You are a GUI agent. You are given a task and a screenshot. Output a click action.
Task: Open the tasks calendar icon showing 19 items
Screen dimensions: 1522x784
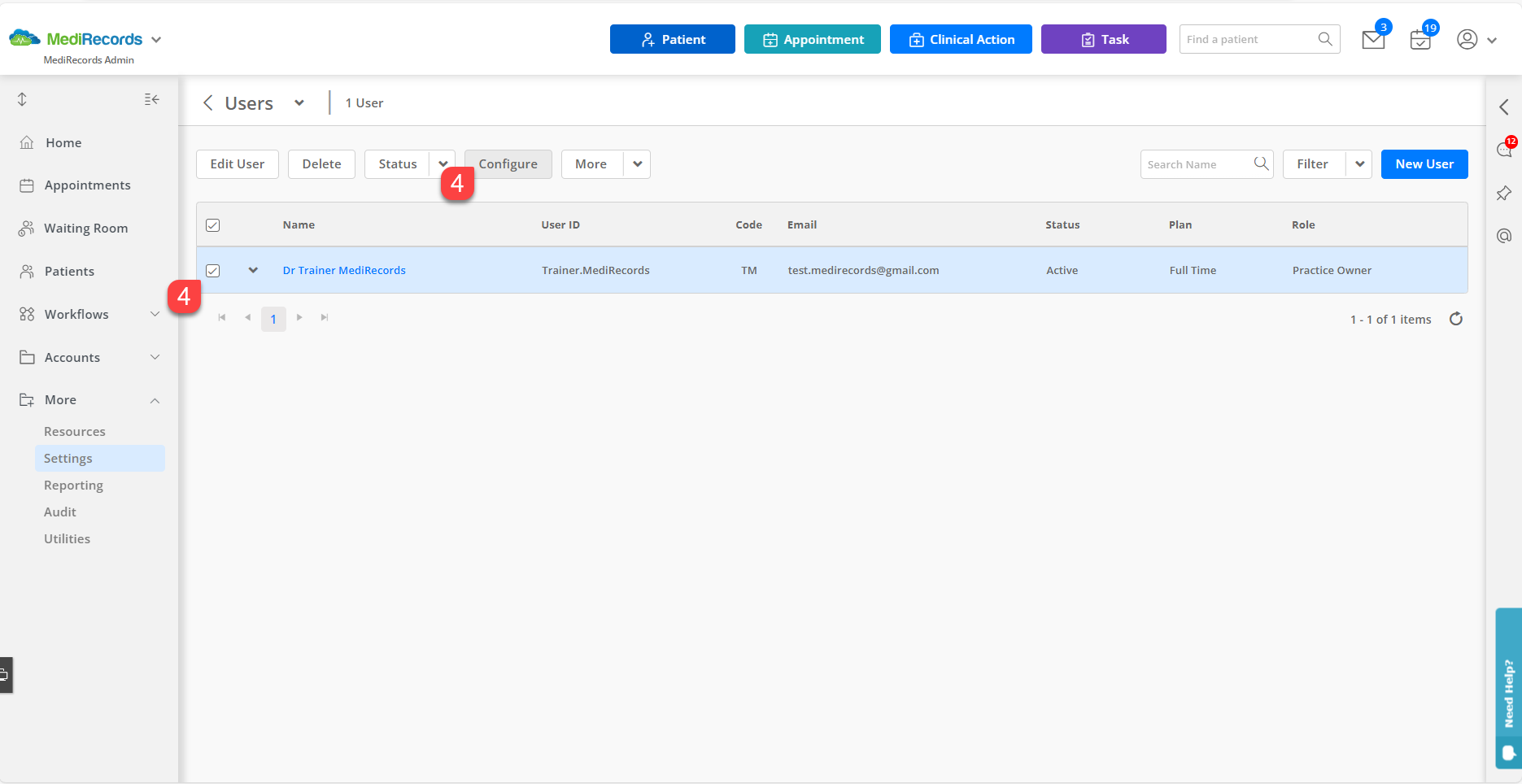point(1420,39)
